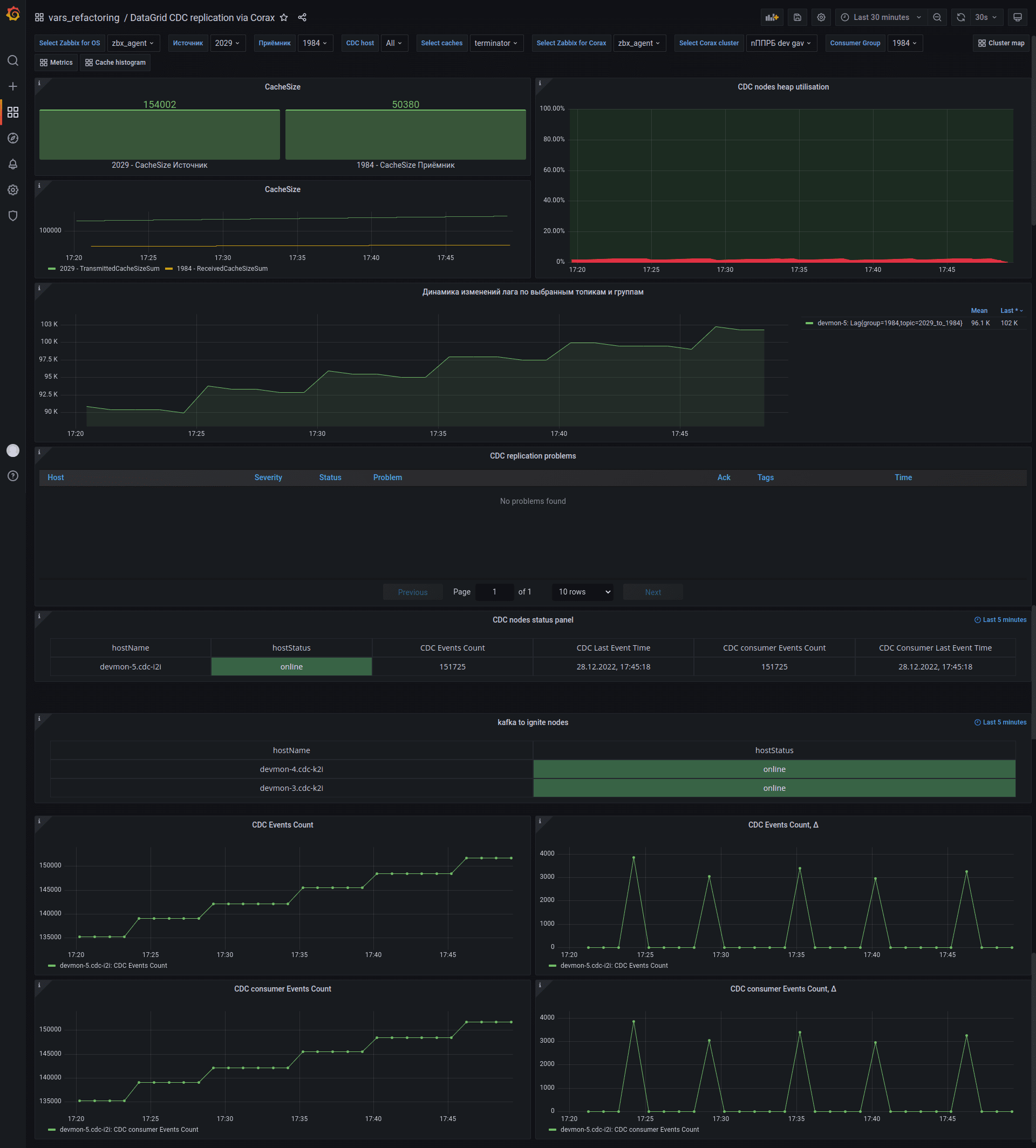Viewport: 1036px width, 1148px height.
Task: Open the Explore compass icon
Action: coord(12,138)
